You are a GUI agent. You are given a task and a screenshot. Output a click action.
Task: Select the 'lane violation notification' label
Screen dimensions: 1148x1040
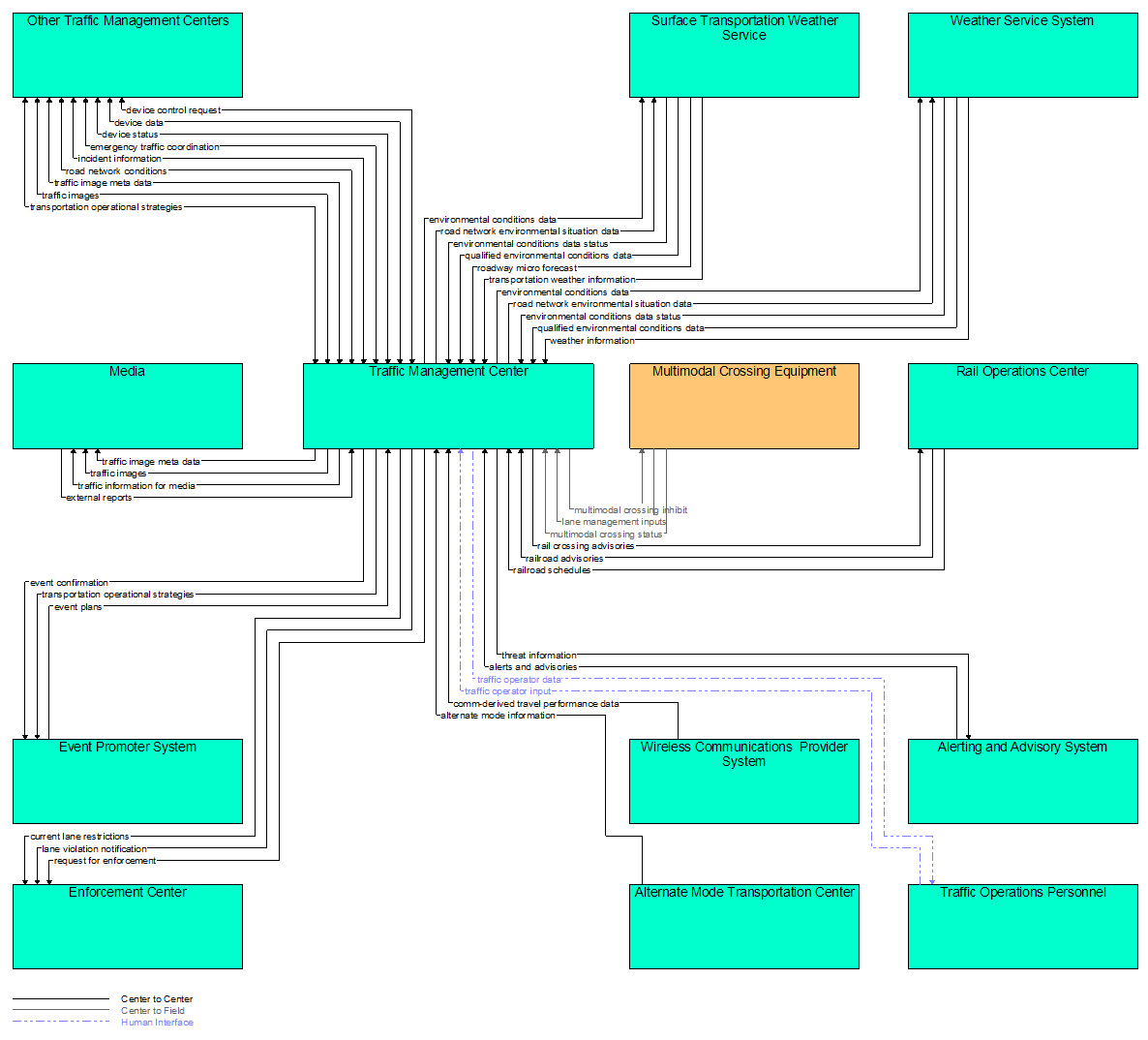pyautogui.click(x=95, y=849)
